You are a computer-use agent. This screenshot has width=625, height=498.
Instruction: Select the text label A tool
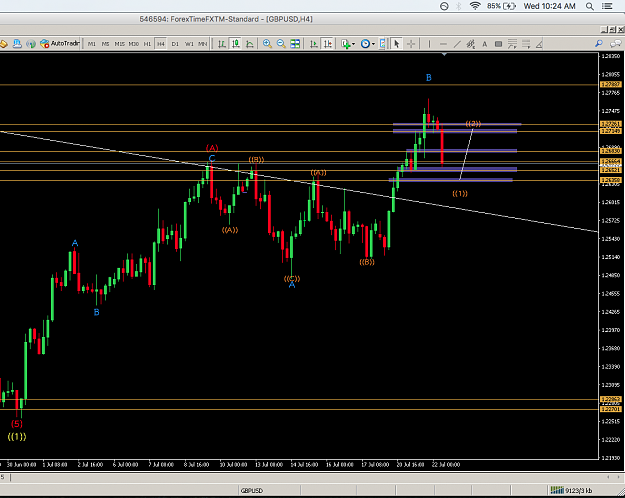(x=485, y=44)
